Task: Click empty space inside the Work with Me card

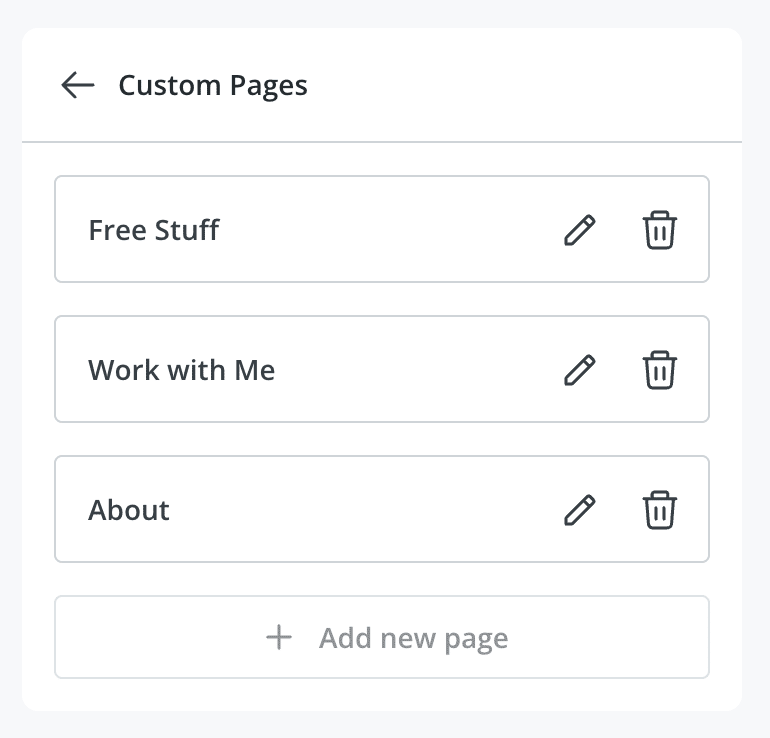Action: tap(417, 369)
